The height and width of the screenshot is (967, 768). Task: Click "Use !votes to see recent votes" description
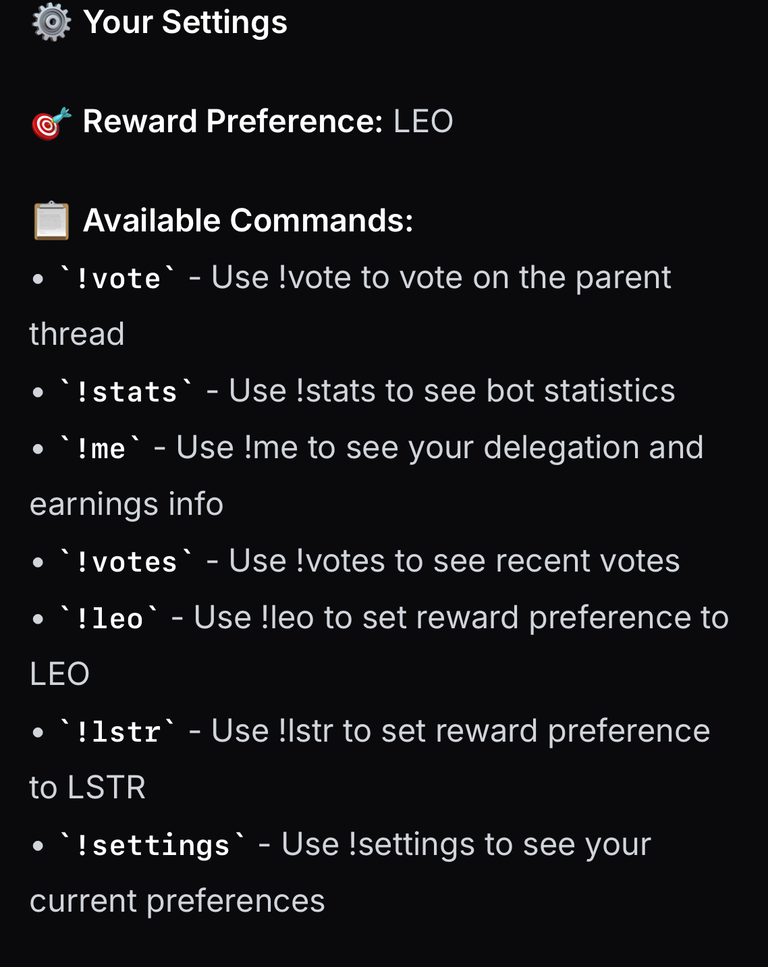coord(454,561)
